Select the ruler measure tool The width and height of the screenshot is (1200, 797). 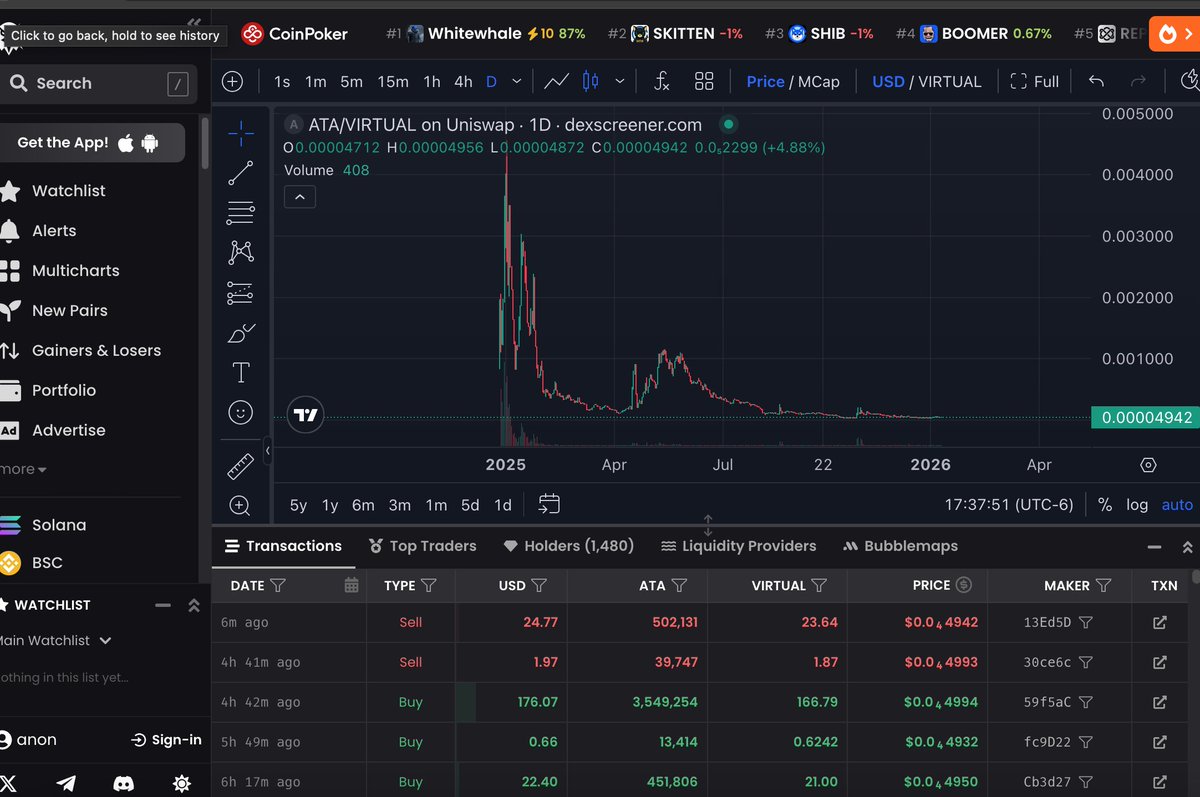coord(241,466)
